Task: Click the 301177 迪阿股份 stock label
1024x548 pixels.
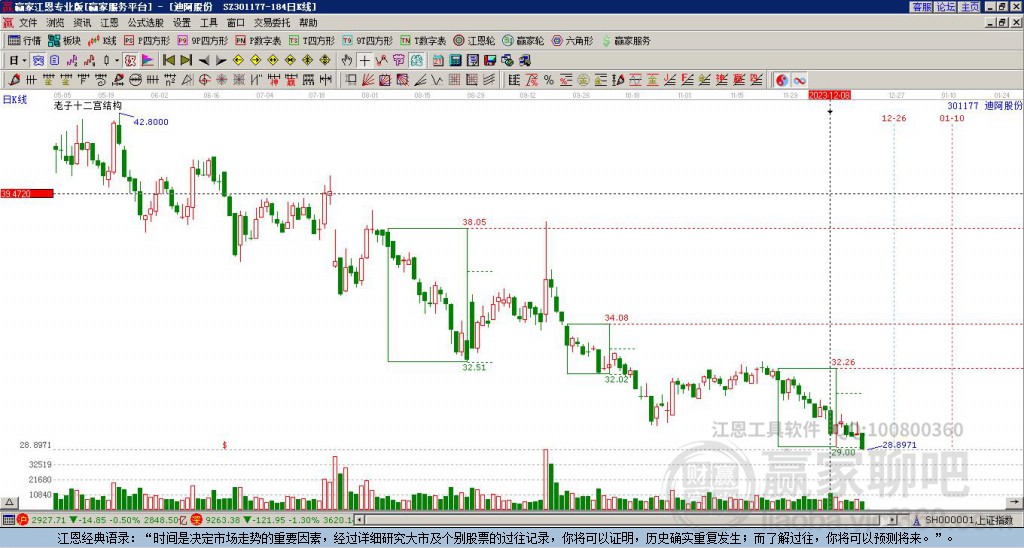Action: click(x=985, y=106)
